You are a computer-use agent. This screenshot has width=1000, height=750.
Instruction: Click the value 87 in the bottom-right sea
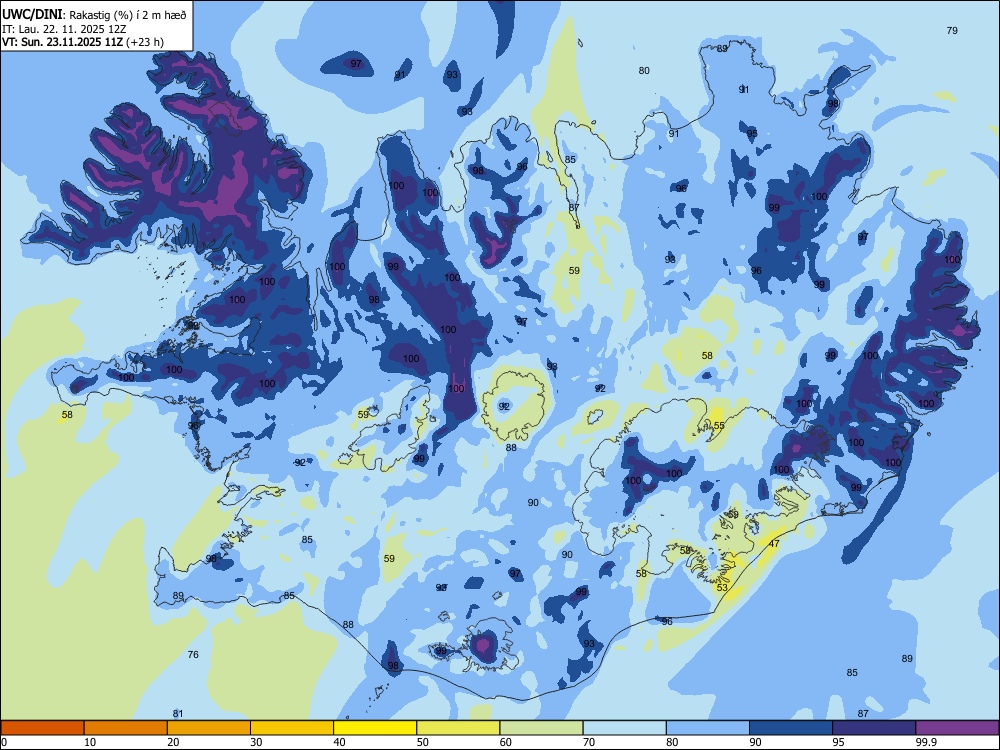click(x=863, y=714)
